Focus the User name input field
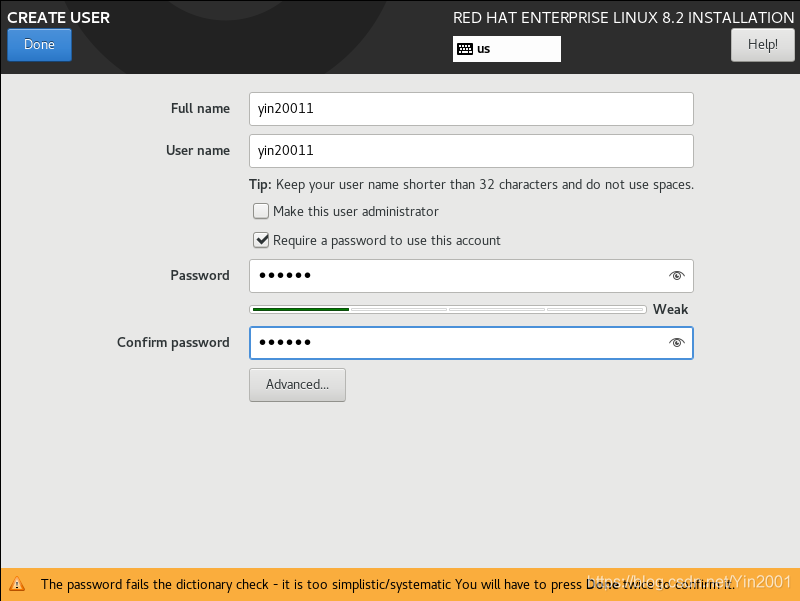 [471, 151]
